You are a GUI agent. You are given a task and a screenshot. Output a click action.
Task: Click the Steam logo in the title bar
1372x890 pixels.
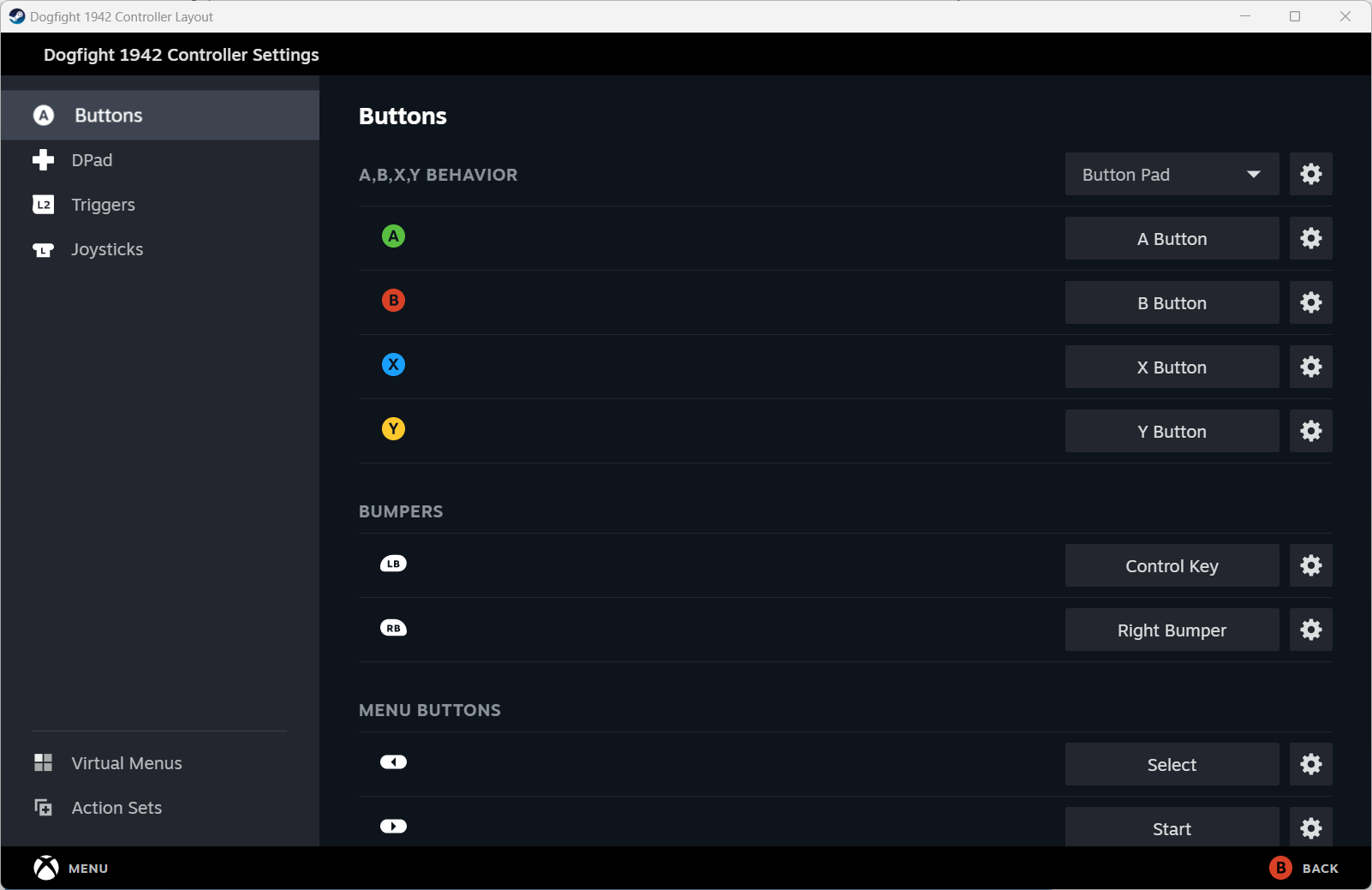(x=17, y=16)
